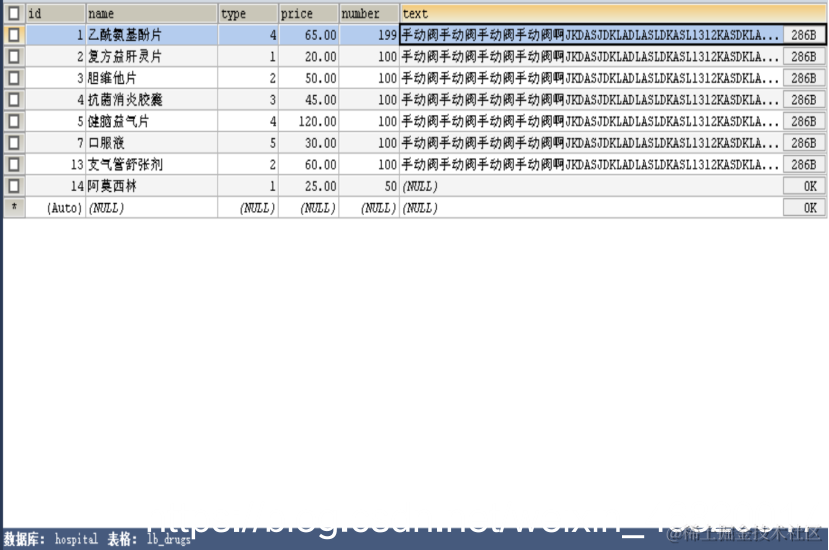Select the name cell "胆维他片"
The width and height of the screenshot is (829, 550).
(152, 78)
